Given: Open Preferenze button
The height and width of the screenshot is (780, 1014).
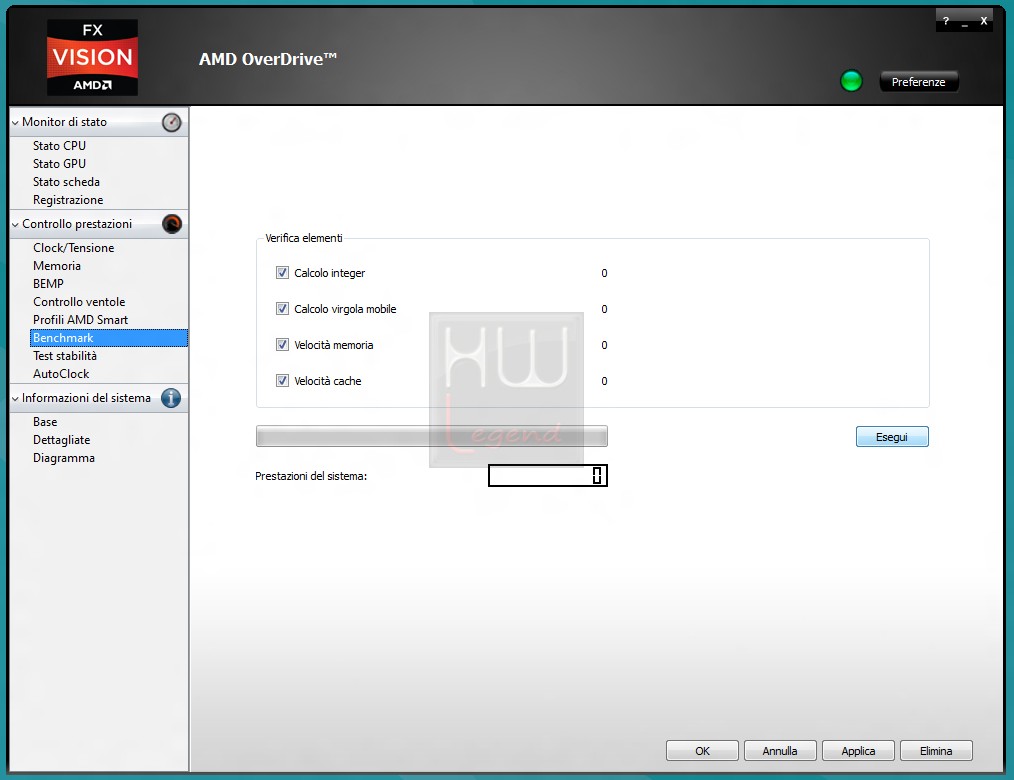Looking at the screenshot, I should point(918,81).
